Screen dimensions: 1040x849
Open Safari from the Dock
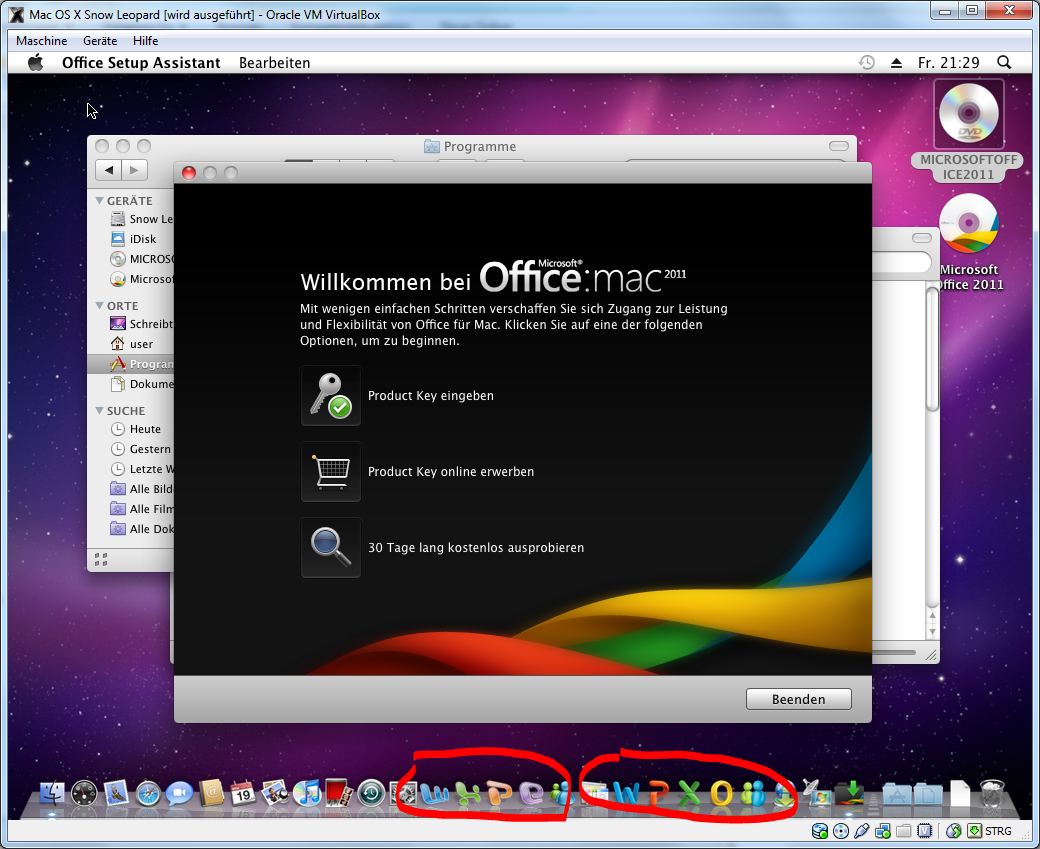tap(150, 795)
